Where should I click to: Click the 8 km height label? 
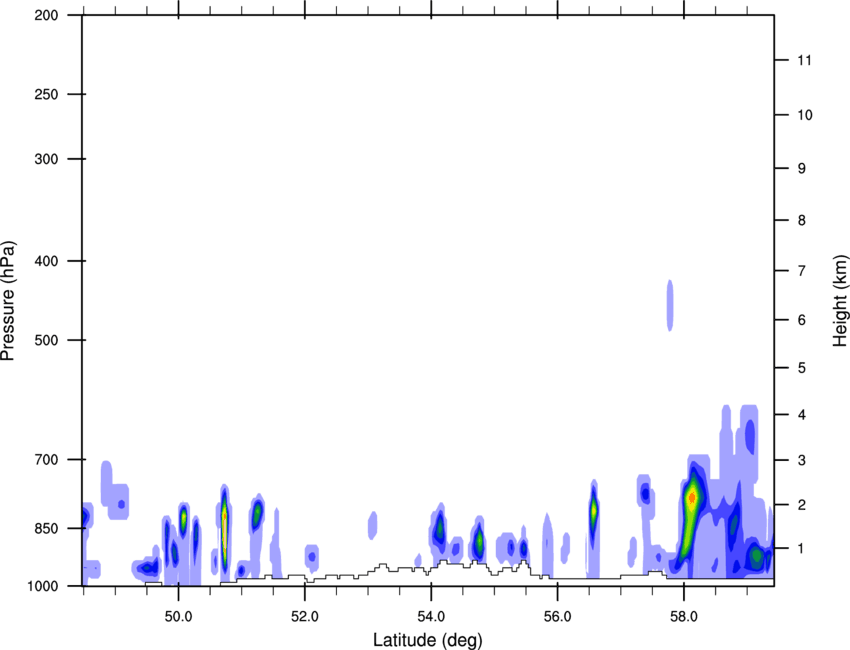click(x=802, y=220)
